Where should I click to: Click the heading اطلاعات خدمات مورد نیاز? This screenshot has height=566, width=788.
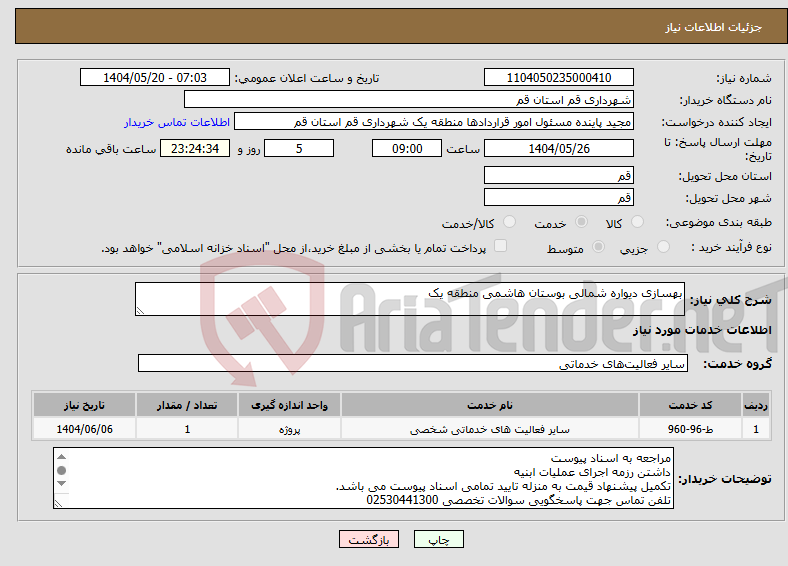(x=702, y=330)
